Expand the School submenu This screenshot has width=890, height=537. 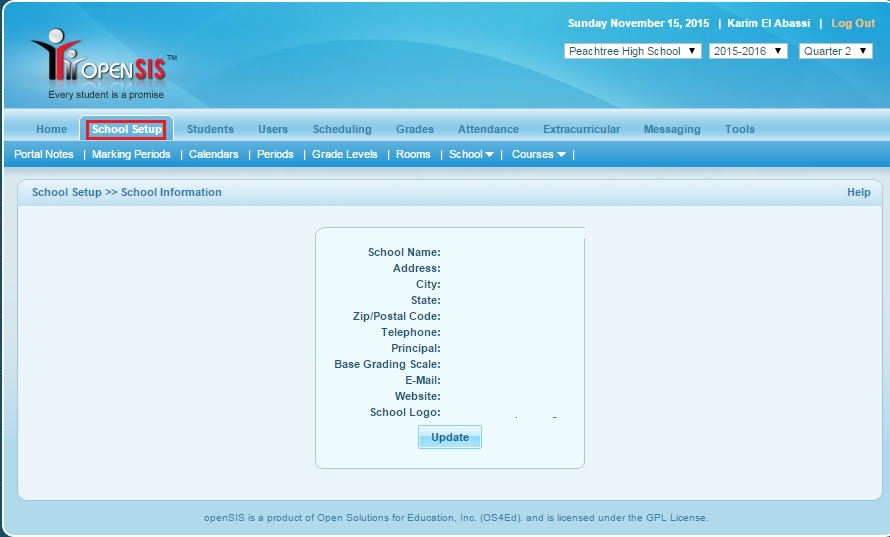tap(471, 154)
